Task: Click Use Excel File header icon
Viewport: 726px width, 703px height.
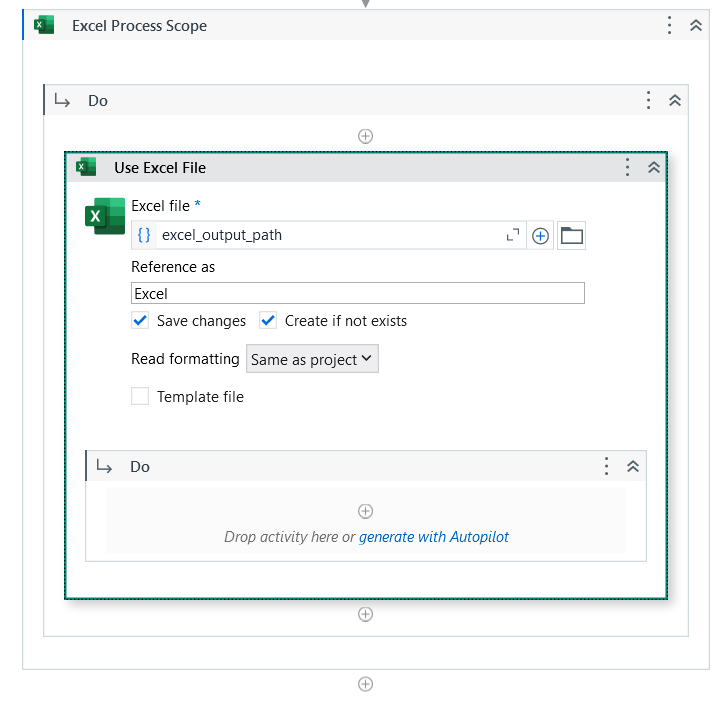Action: [x=86, y=167]
